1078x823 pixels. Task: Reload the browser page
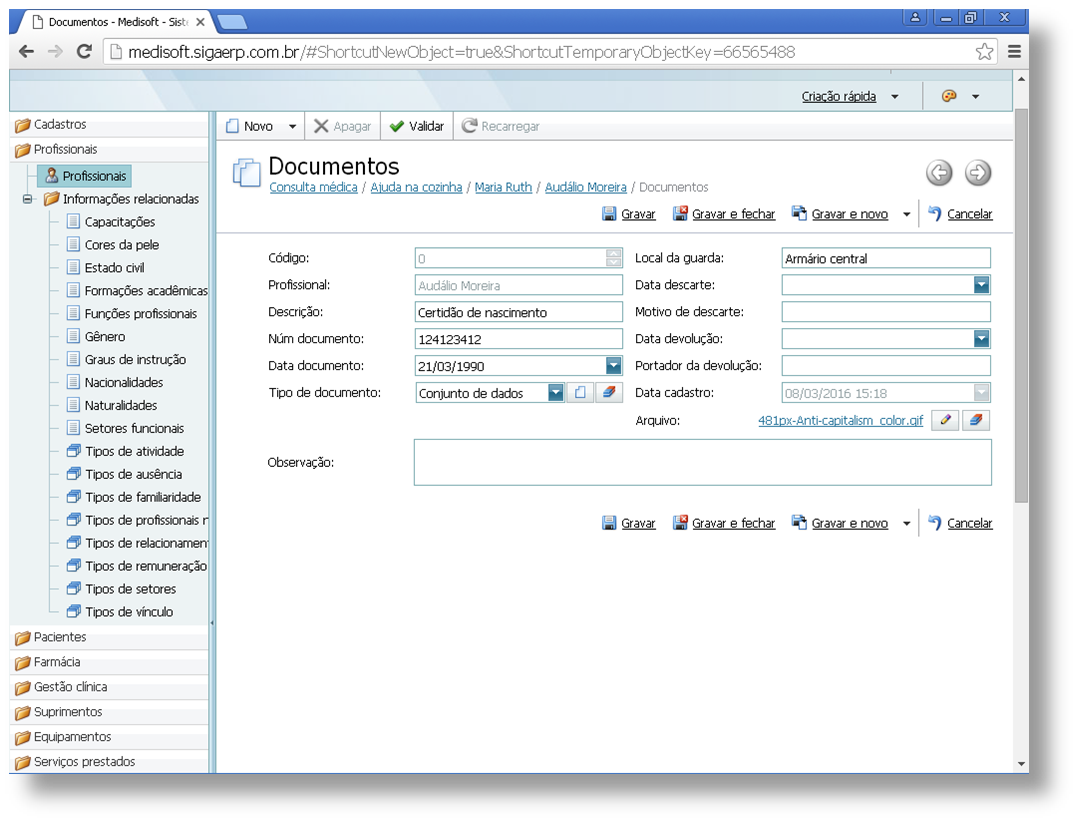coord(84,52)
